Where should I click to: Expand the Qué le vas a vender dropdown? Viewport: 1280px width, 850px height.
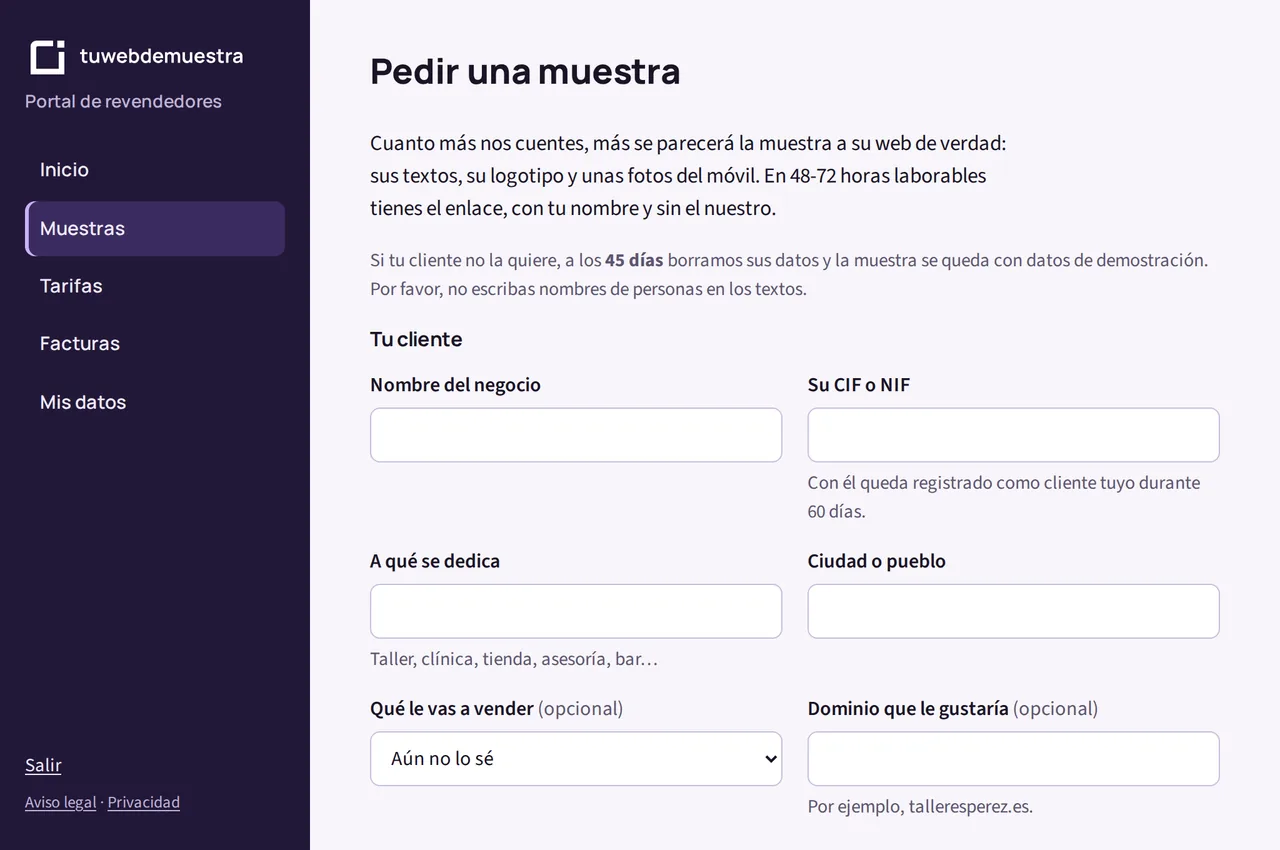click(x=576, y=759)
